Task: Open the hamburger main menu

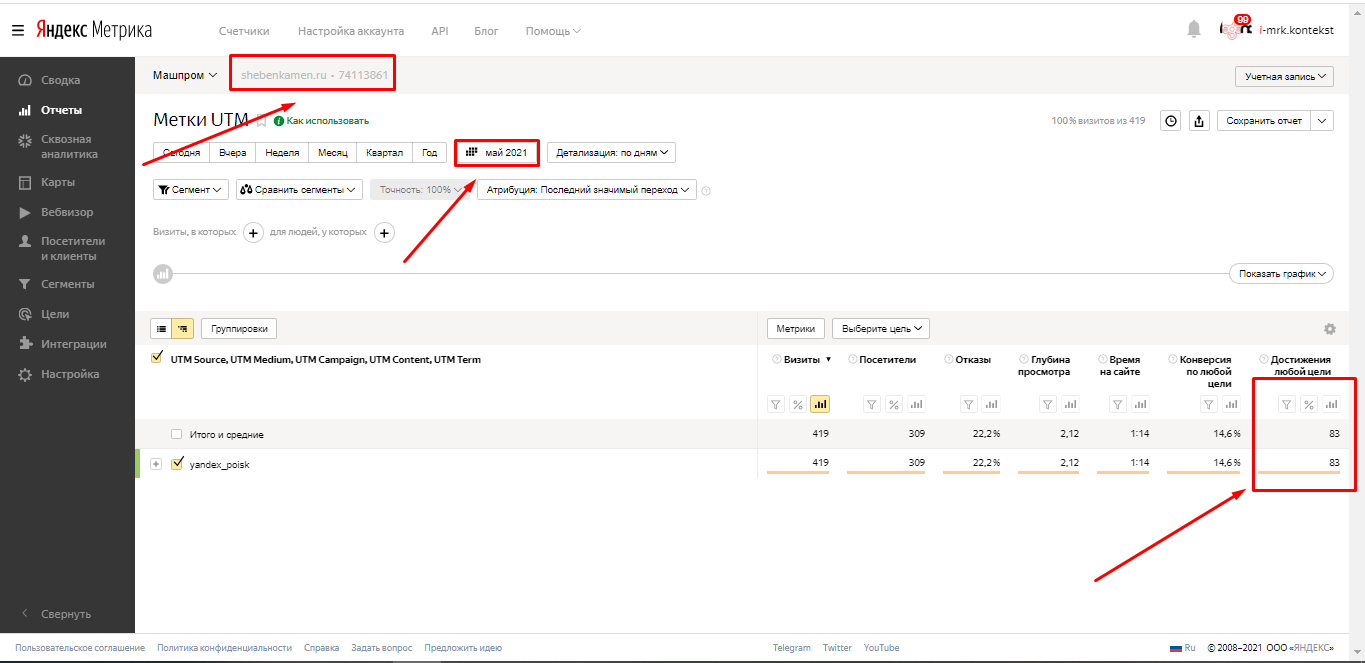Action: pos(17,30)
